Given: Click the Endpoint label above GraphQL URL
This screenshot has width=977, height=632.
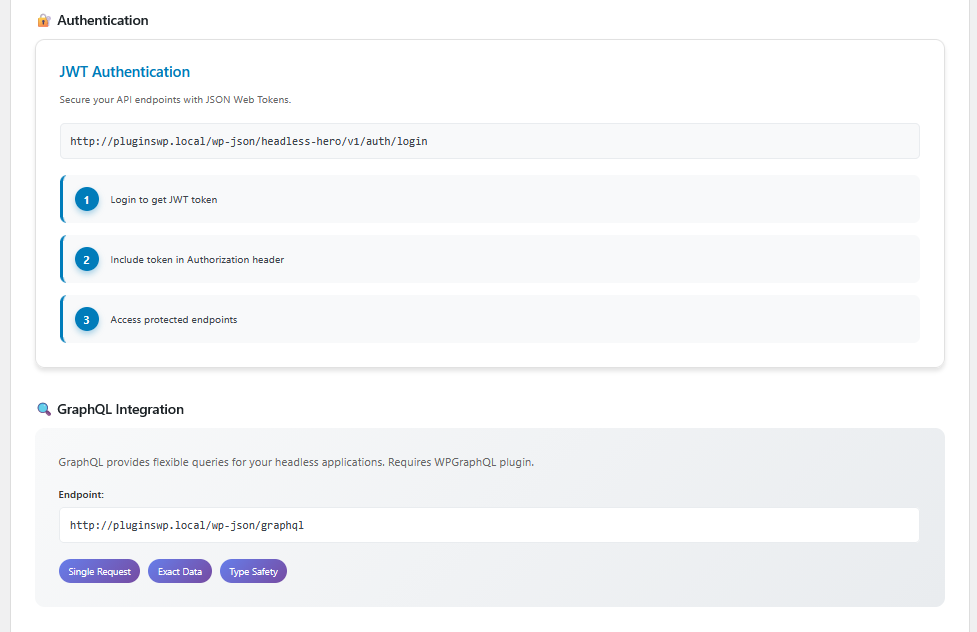Looking at the screenshot, I should (82, 494).
